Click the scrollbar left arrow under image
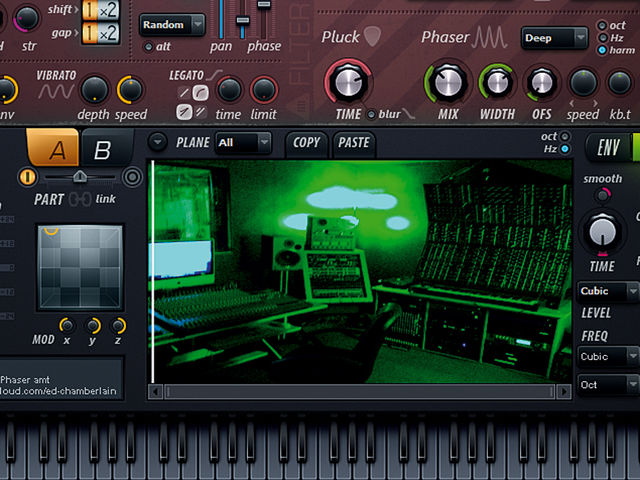Screen dimensions: 640x480 [155, 392]
